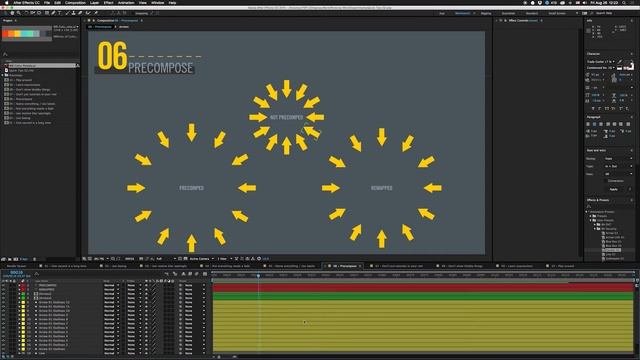Click the timeline current time indicator
This screenshot has height=360, width=640.
coord(258,276)
